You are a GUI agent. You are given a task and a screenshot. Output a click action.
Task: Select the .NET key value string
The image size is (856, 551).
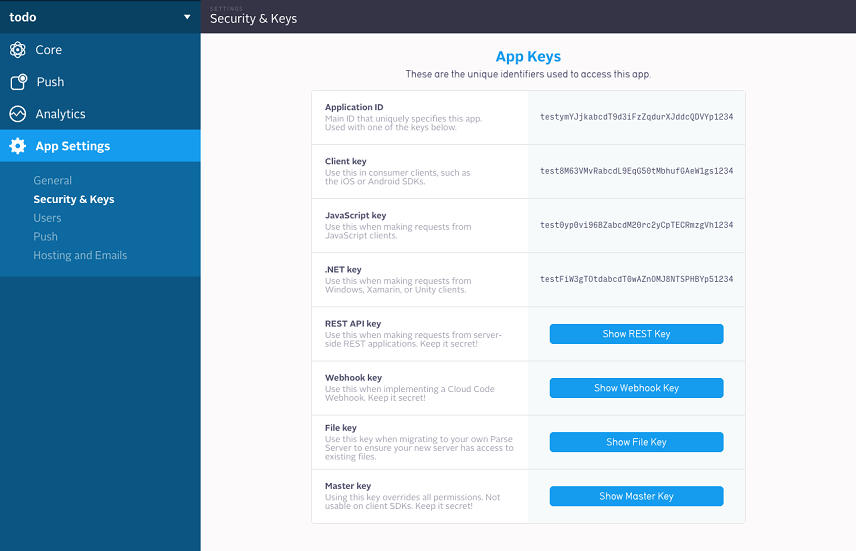coord(637,279)
